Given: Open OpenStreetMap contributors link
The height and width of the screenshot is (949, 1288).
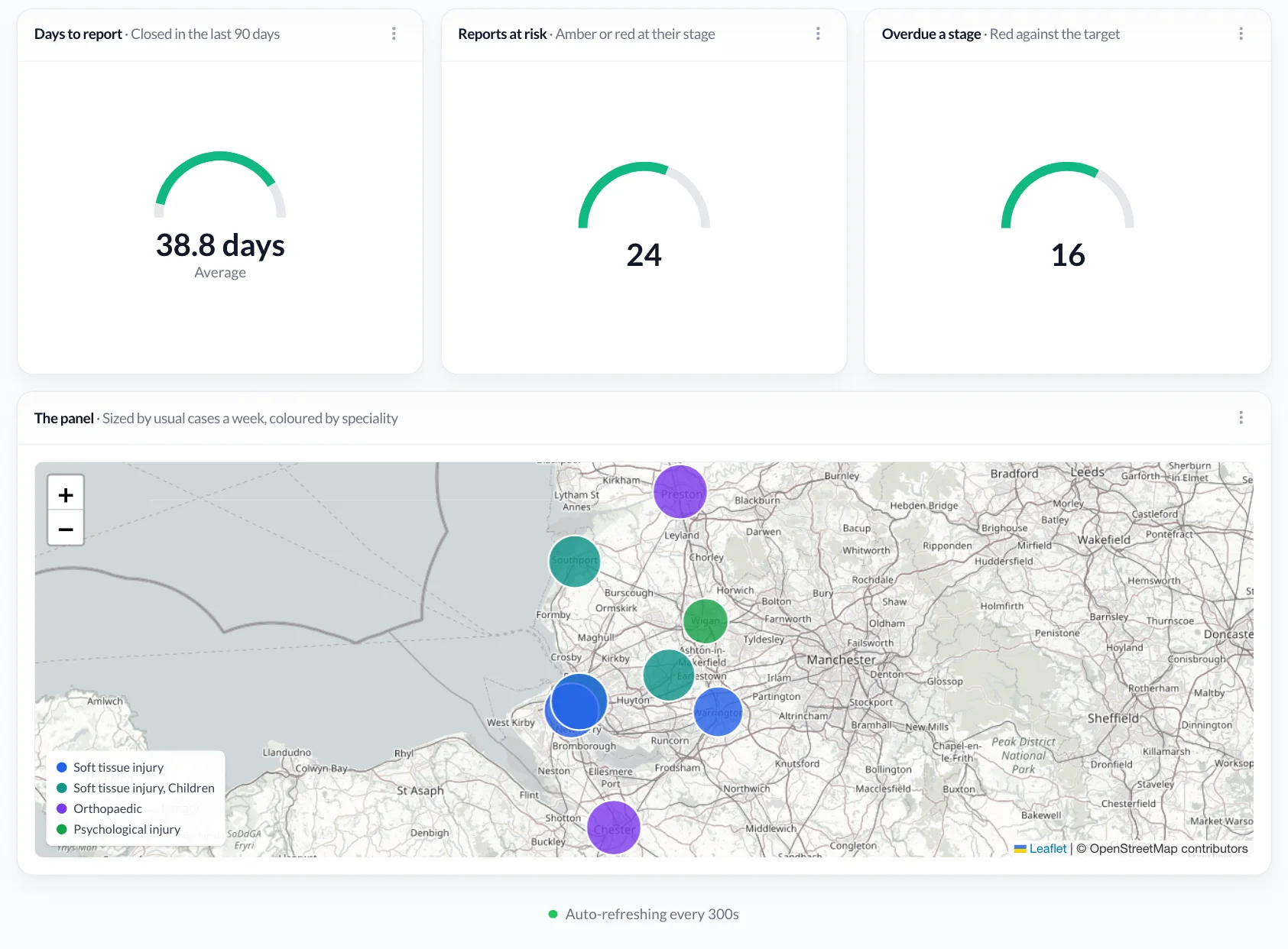Looking at the screenshot, I should [1168, 848].
